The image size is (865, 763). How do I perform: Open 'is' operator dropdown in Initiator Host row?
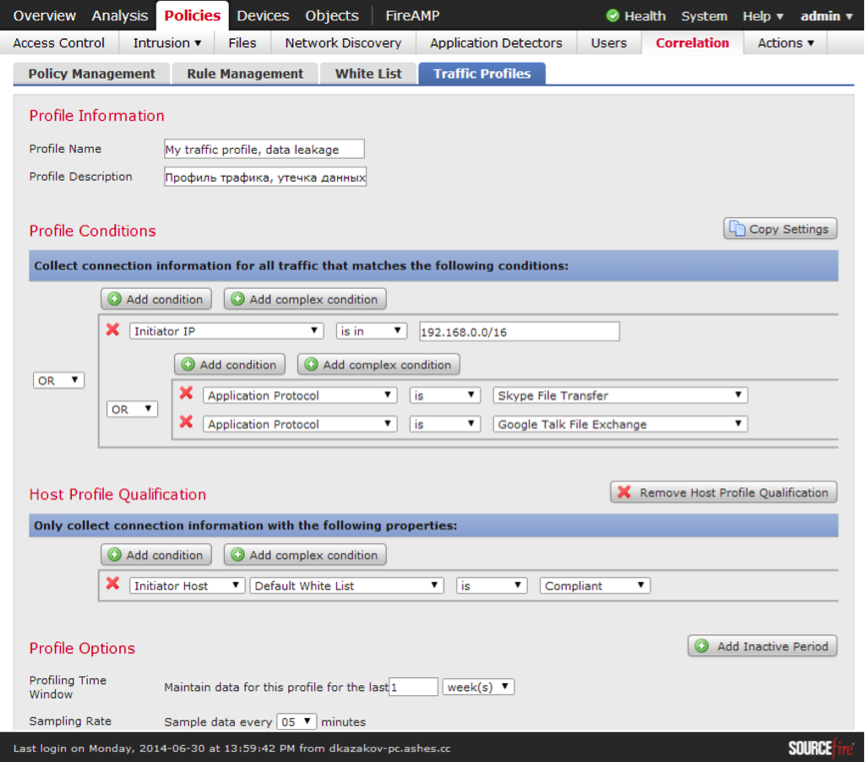point(492,585)
